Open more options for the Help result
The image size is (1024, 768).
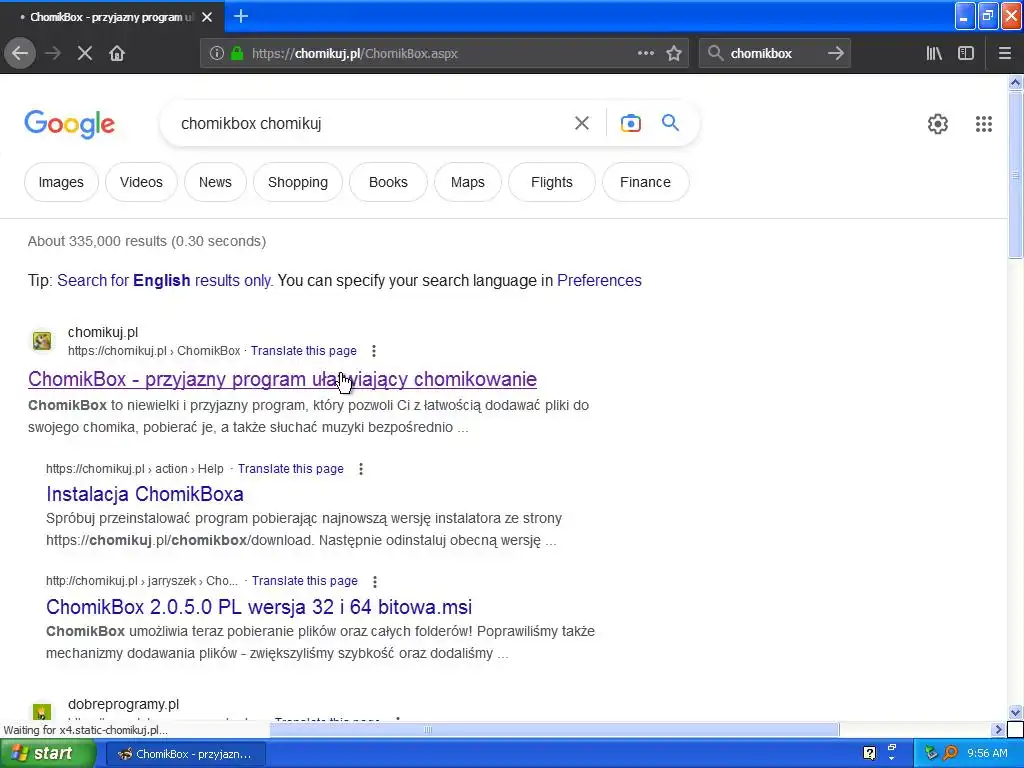360,469
